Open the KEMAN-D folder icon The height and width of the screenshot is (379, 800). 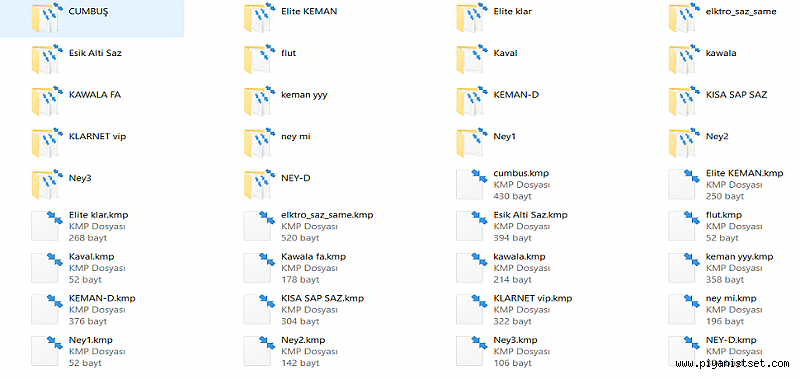tap(472, 102)
